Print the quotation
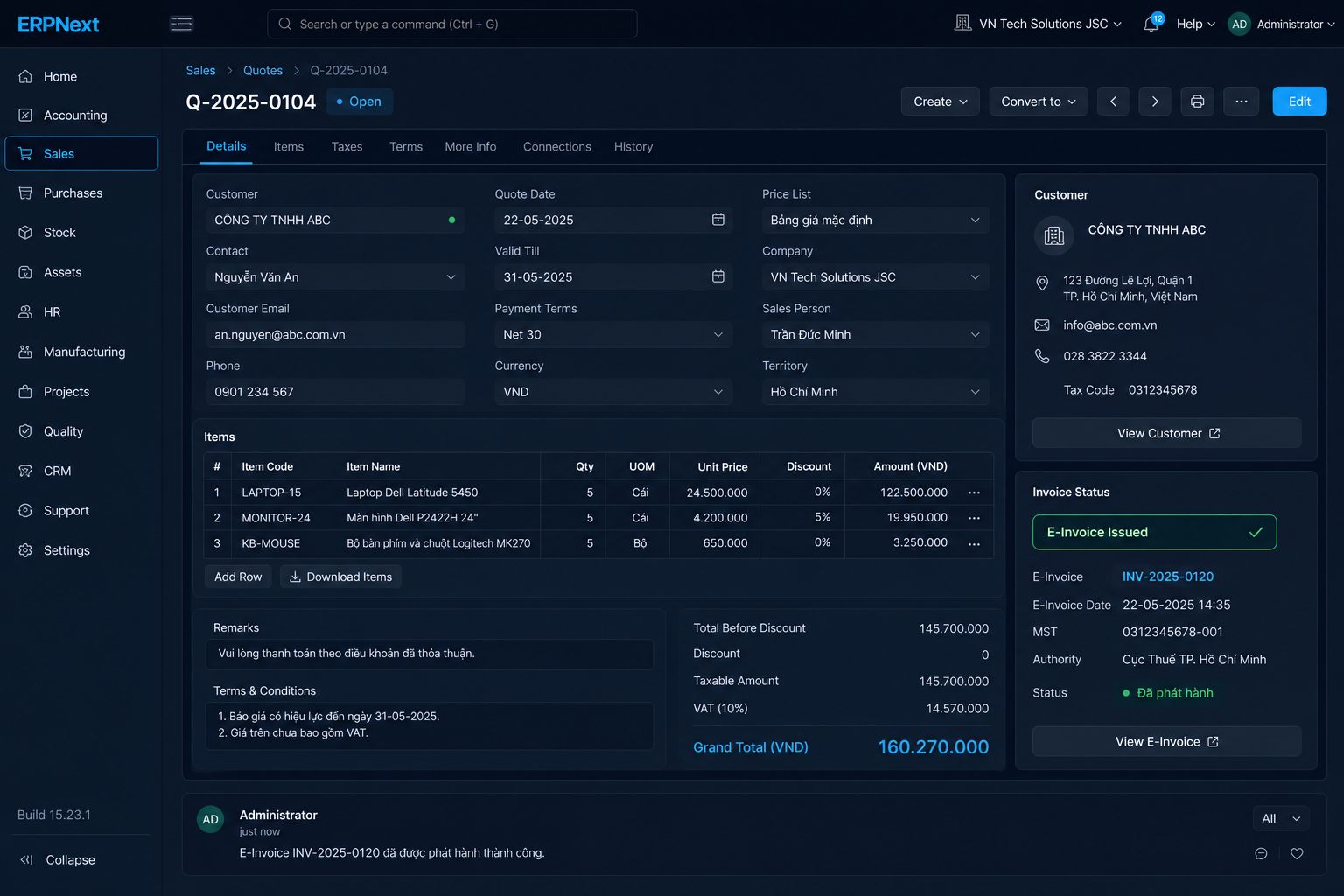1344x896 pixels. tap(1197, 101)
